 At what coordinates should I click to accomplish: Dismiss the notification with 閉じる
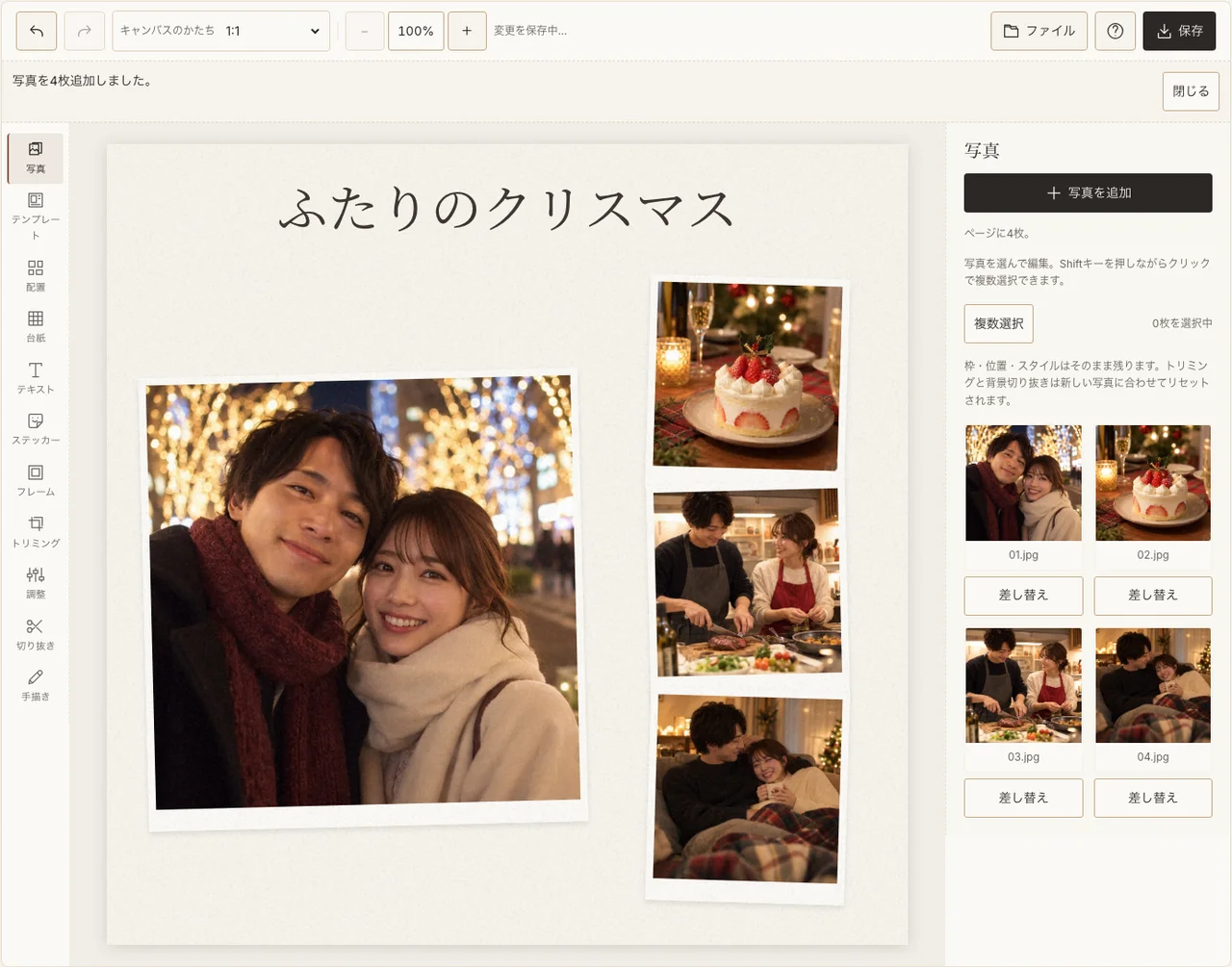point(1191,91)
